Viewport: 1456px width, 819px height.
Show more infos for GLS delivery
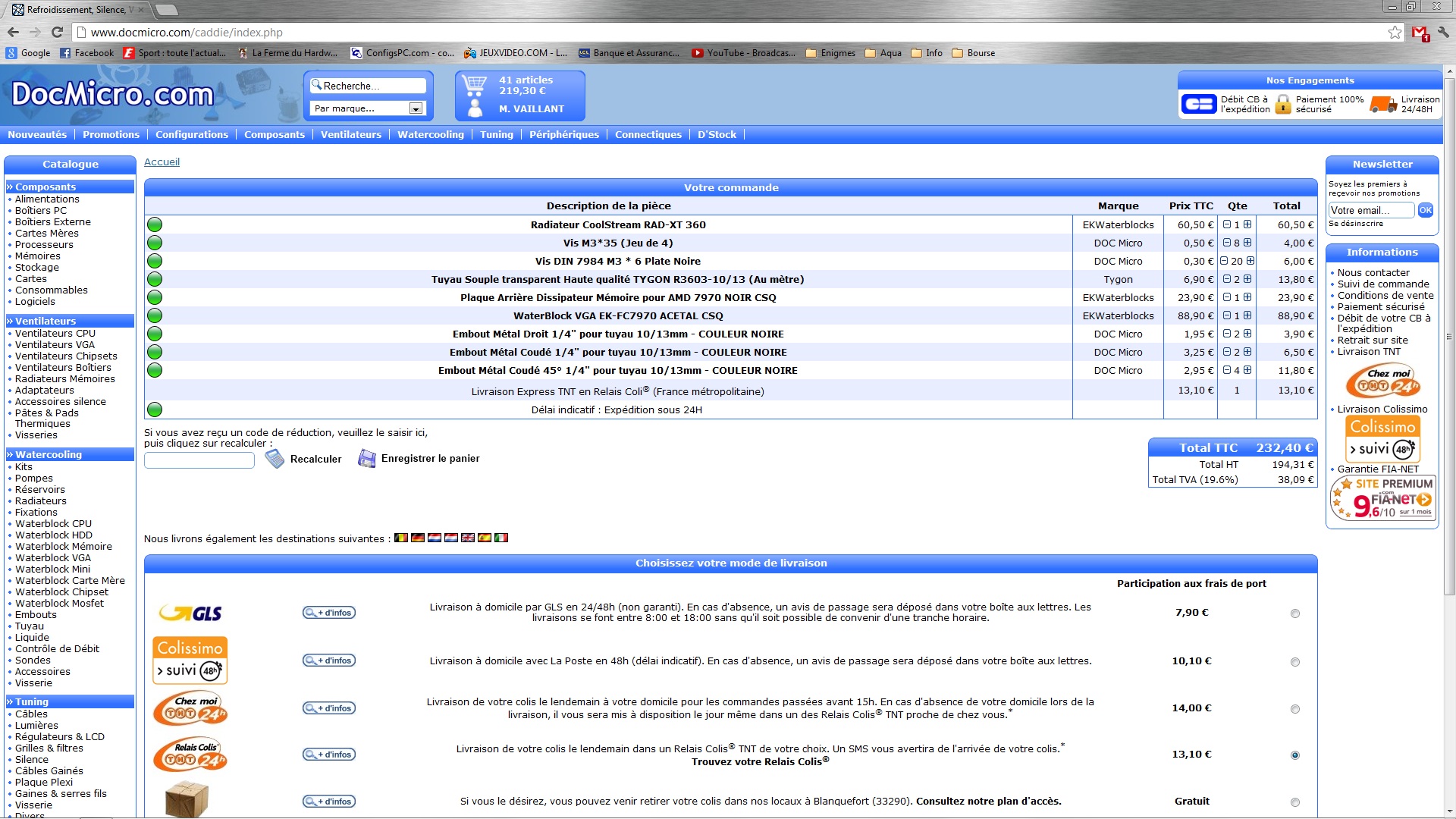[x=329, y=613]
